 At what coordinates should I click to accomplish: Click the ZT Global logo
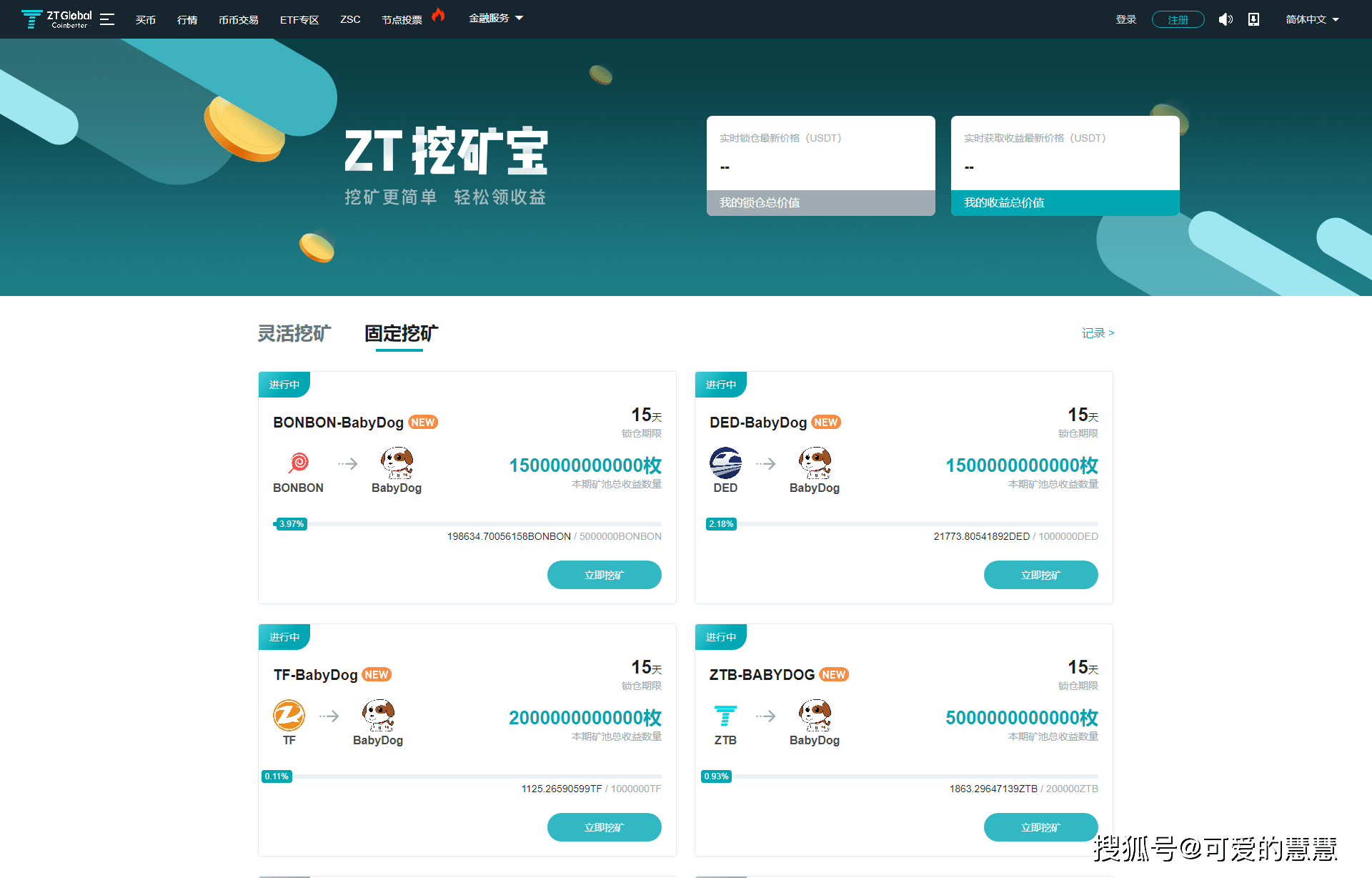(x=56, y=19)
